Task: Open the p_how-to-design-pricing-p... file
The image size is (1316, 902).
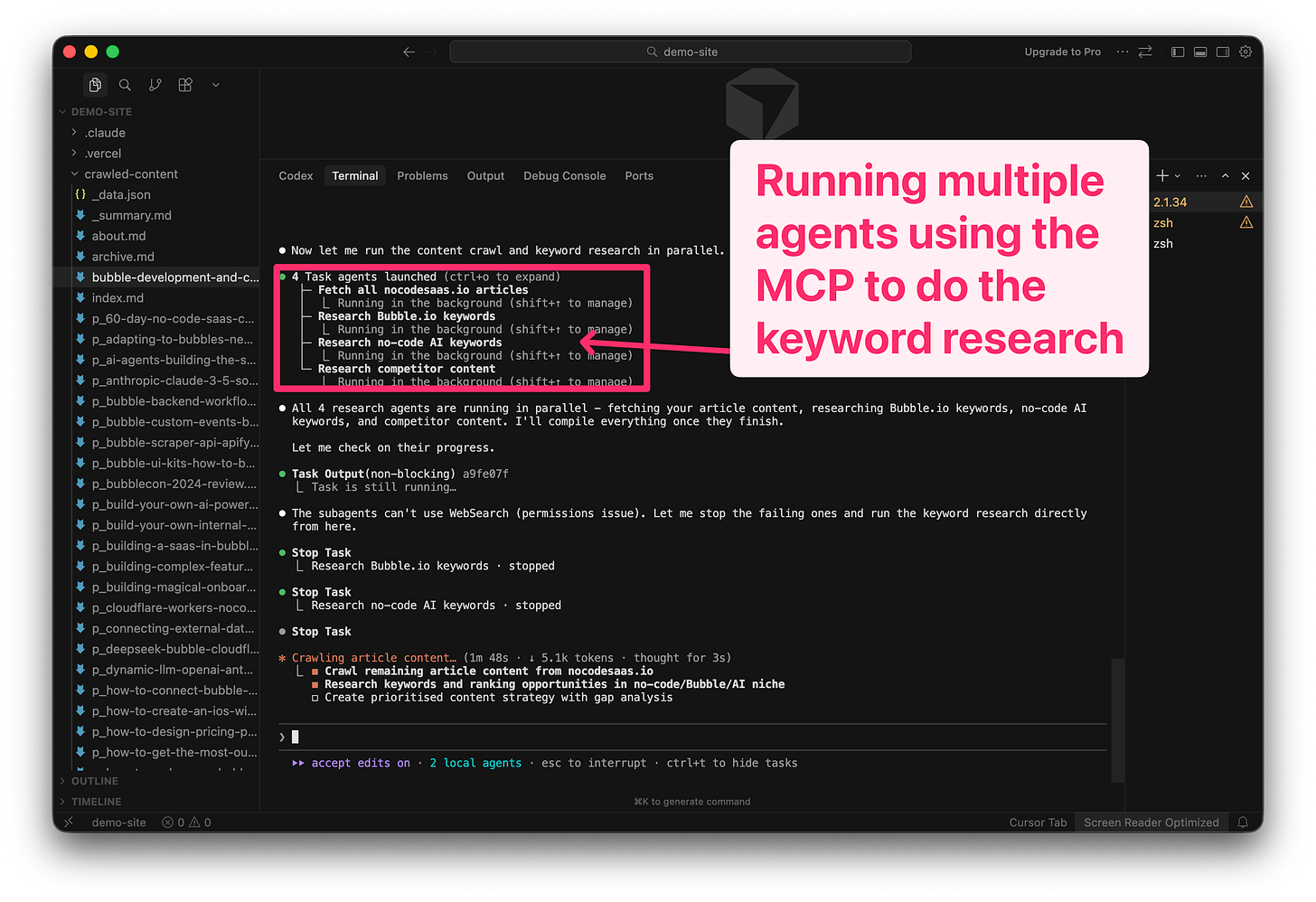Action: pyautogui.click(x=174, y=732)
